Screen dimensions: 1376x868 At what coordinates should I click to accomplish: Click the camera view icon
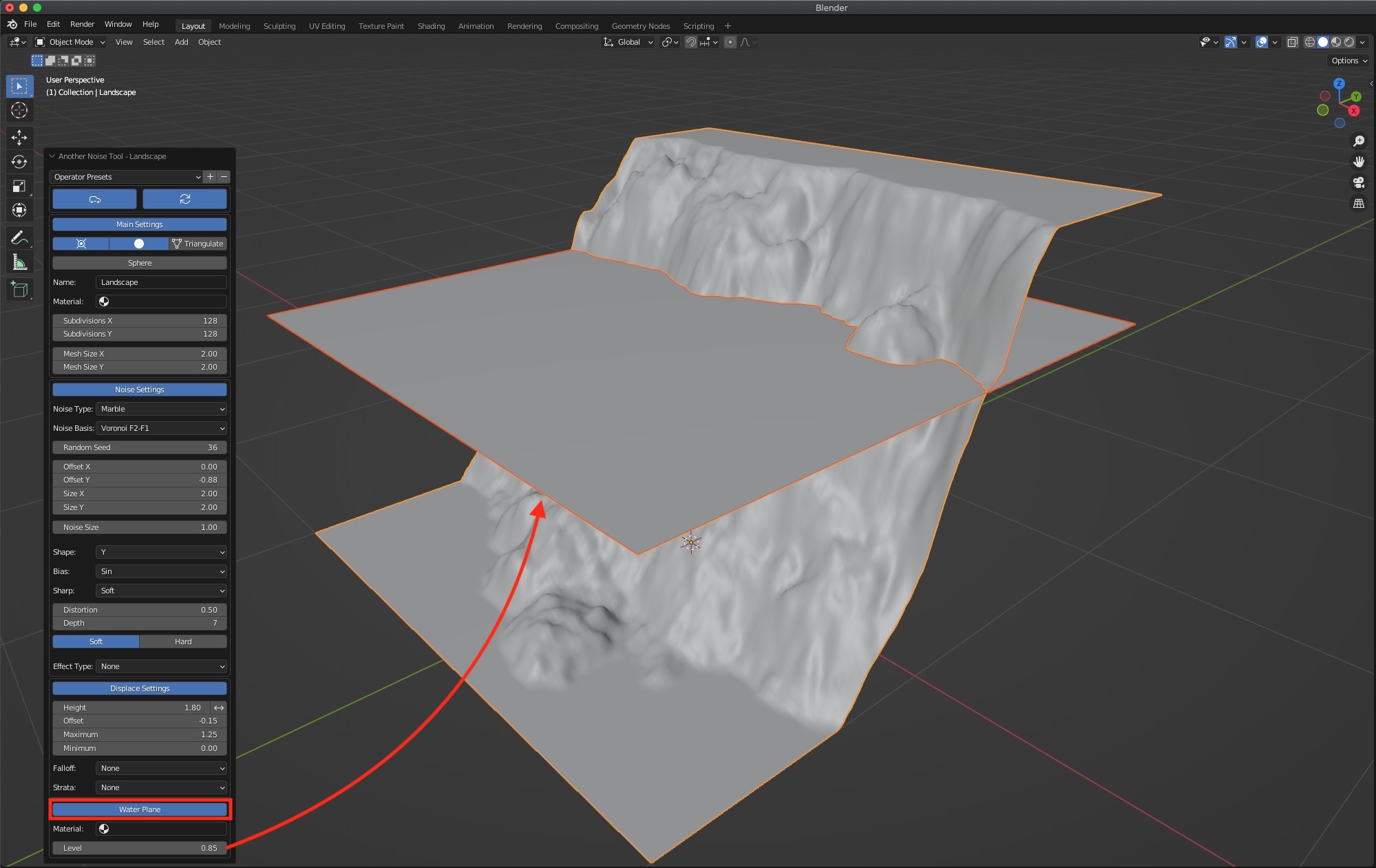tap(1359, 182)
